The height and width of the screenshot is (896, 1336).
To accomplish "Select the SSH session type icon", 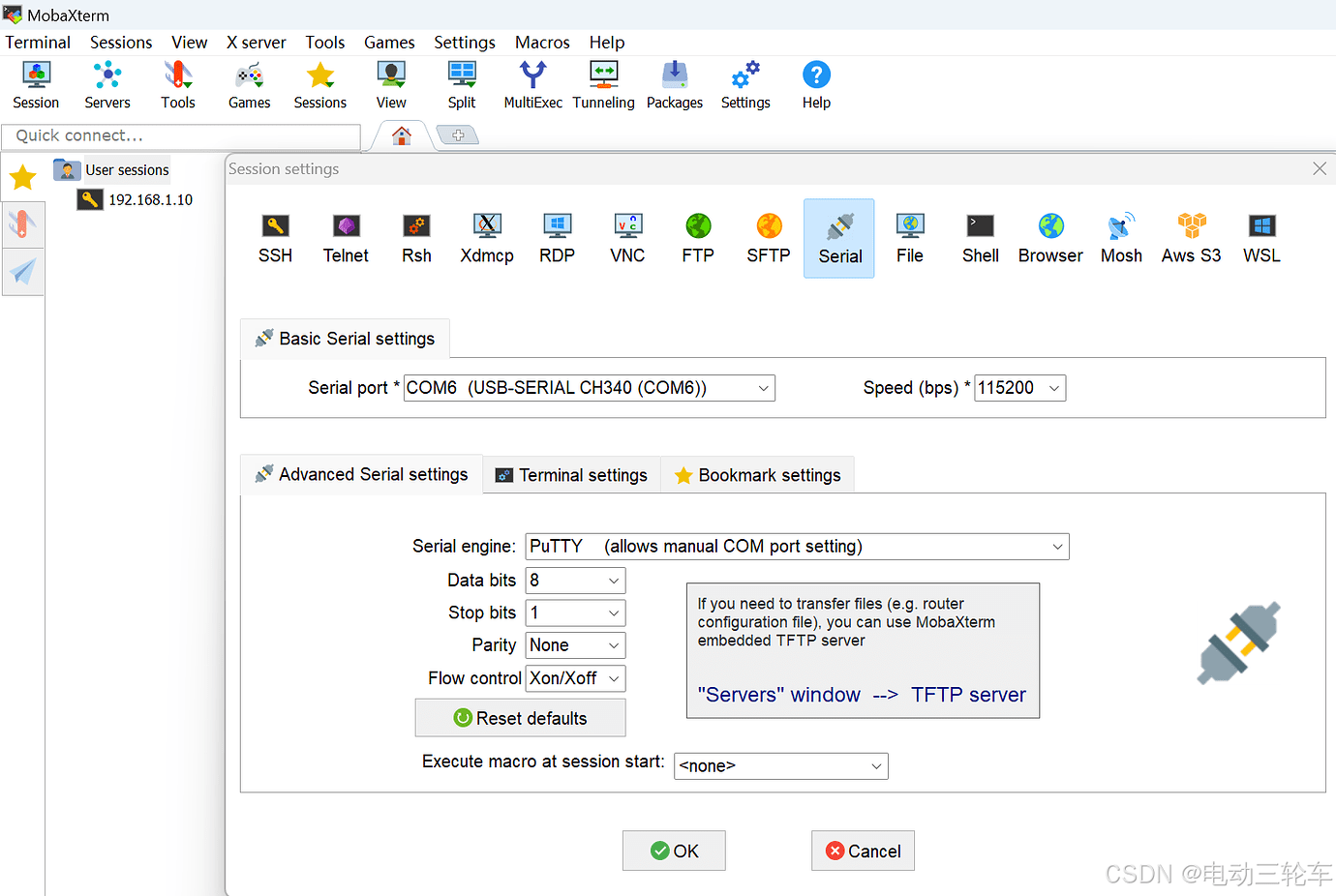I will coord(275,239).
